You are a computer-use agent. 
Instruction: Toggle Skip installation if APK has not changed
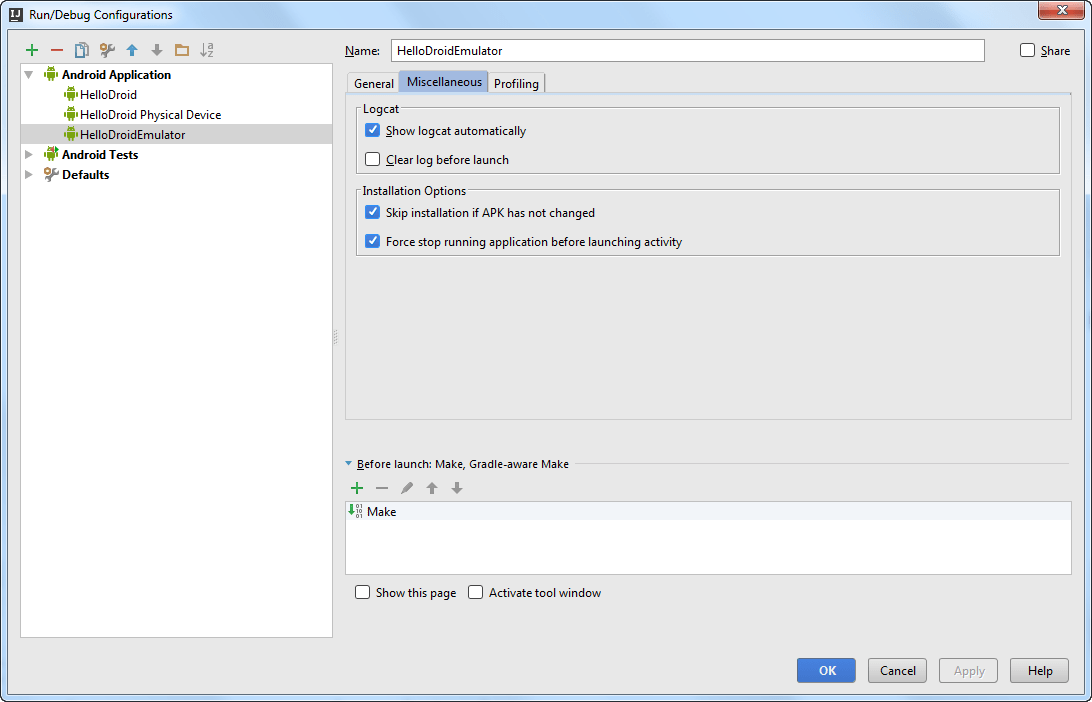(373, 212)
